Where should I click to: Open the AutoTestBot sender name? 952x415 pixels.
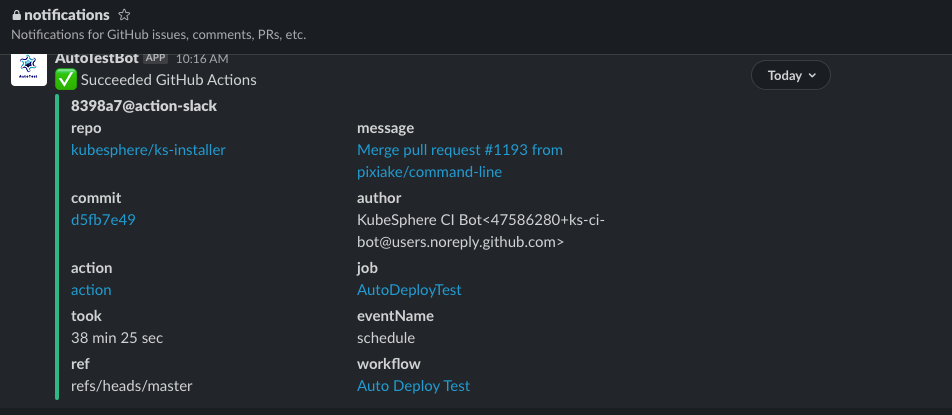coord(97,58)
